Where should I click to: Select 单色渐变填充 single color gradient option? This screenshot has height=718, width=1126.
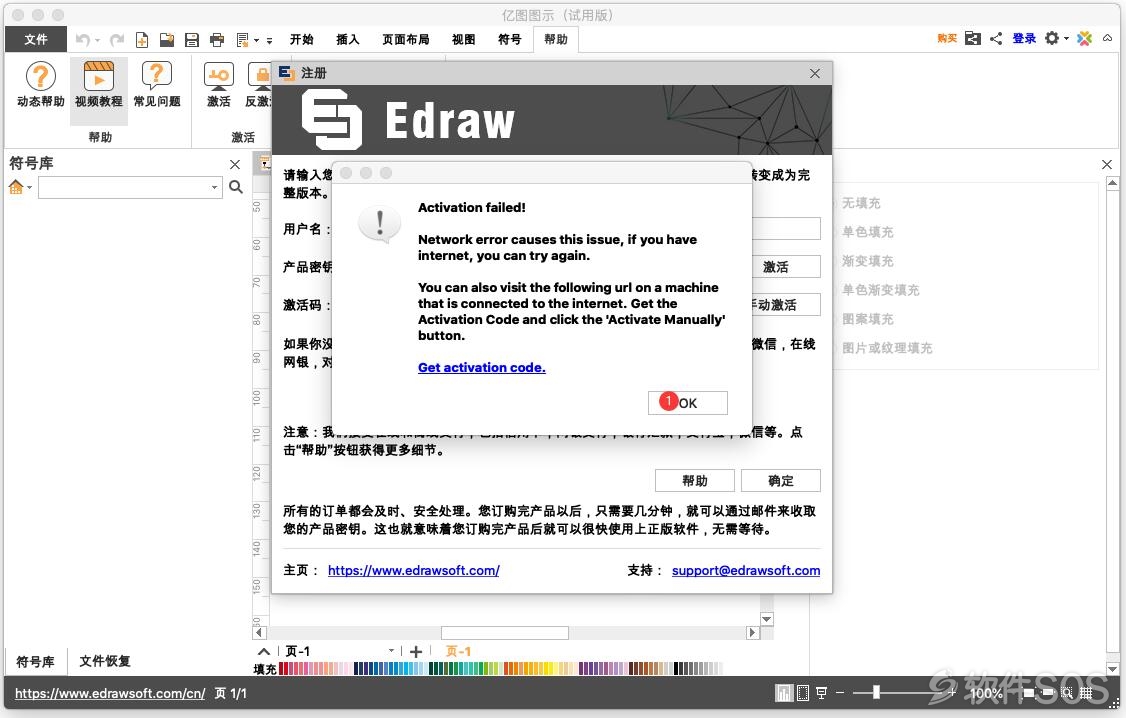coord(880,290)
